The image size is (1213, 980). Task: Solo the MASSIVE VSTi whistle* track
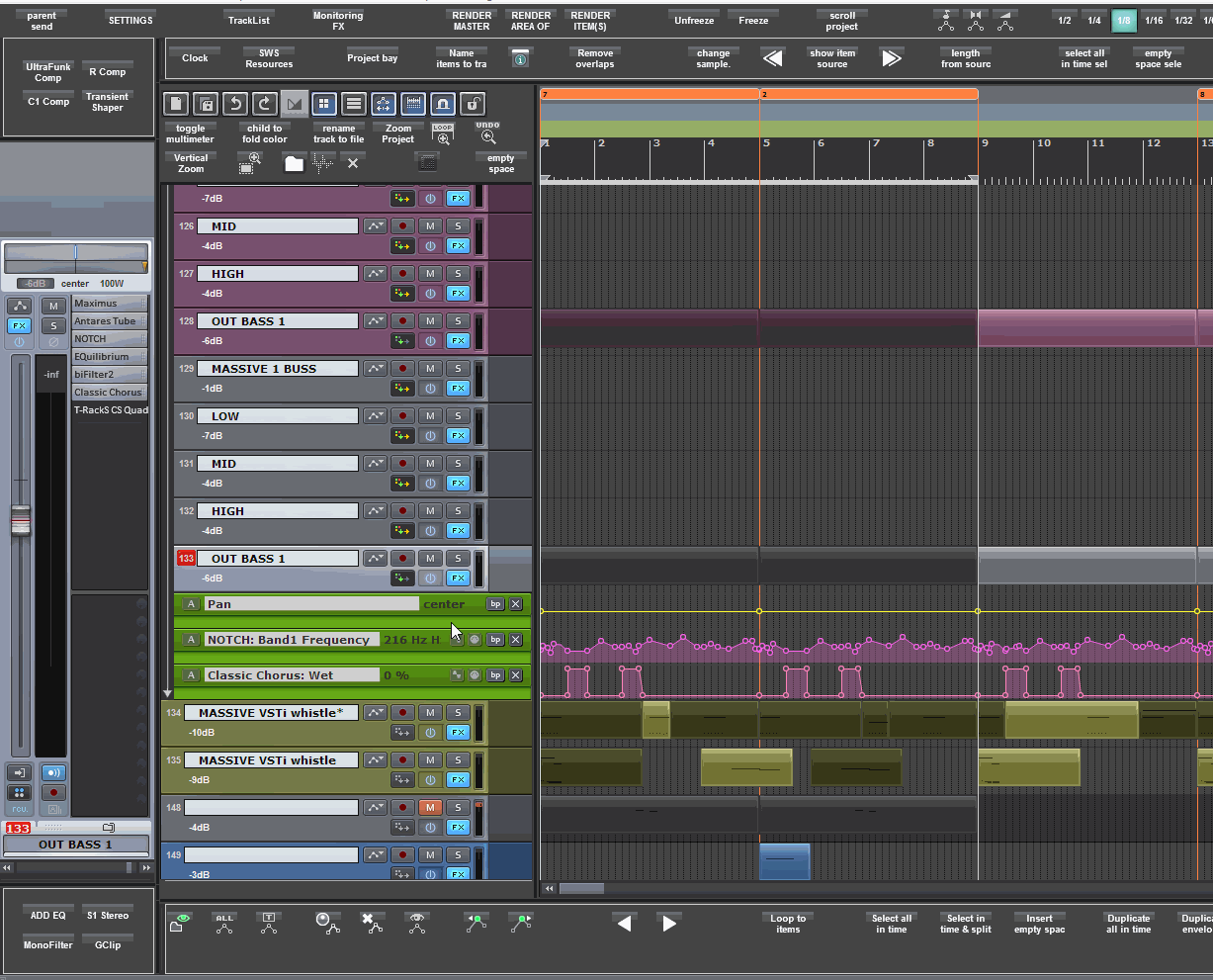click(x=458, y=712)
